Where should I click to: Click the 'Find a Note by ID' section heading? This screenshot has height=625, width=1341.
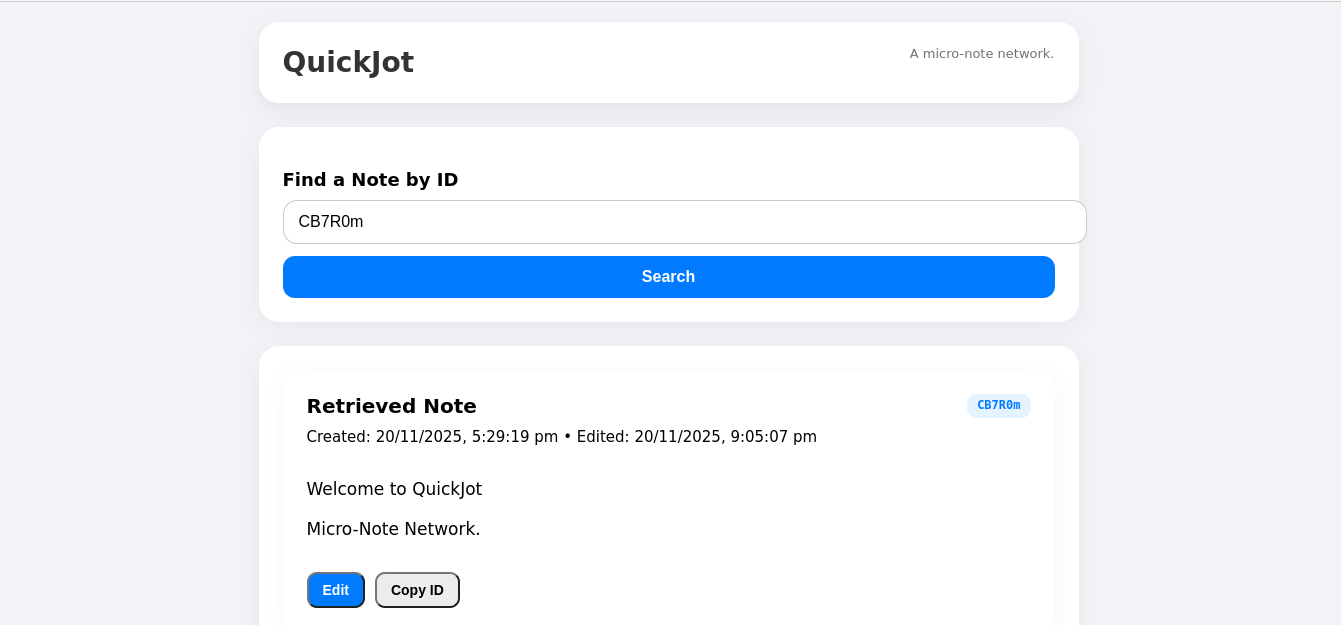pyautogui.click(x=370, y=180)
